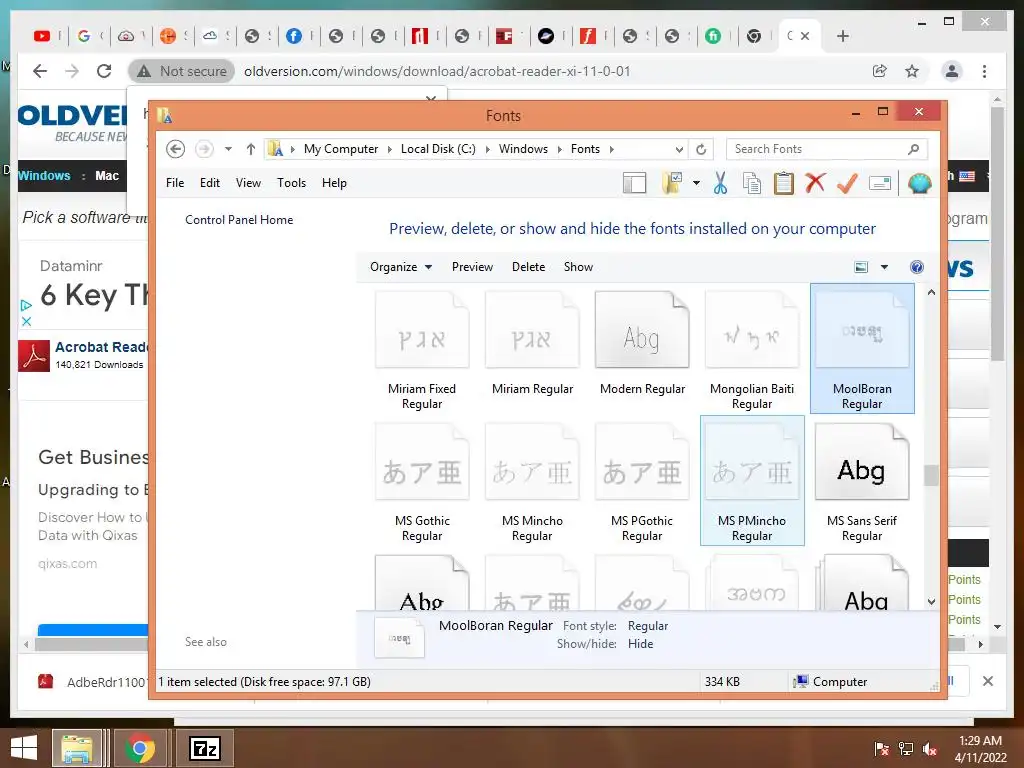Expand Fonts breadcrumb arrow
Viewport: 1024px width, 768px height.
[611, 149]
